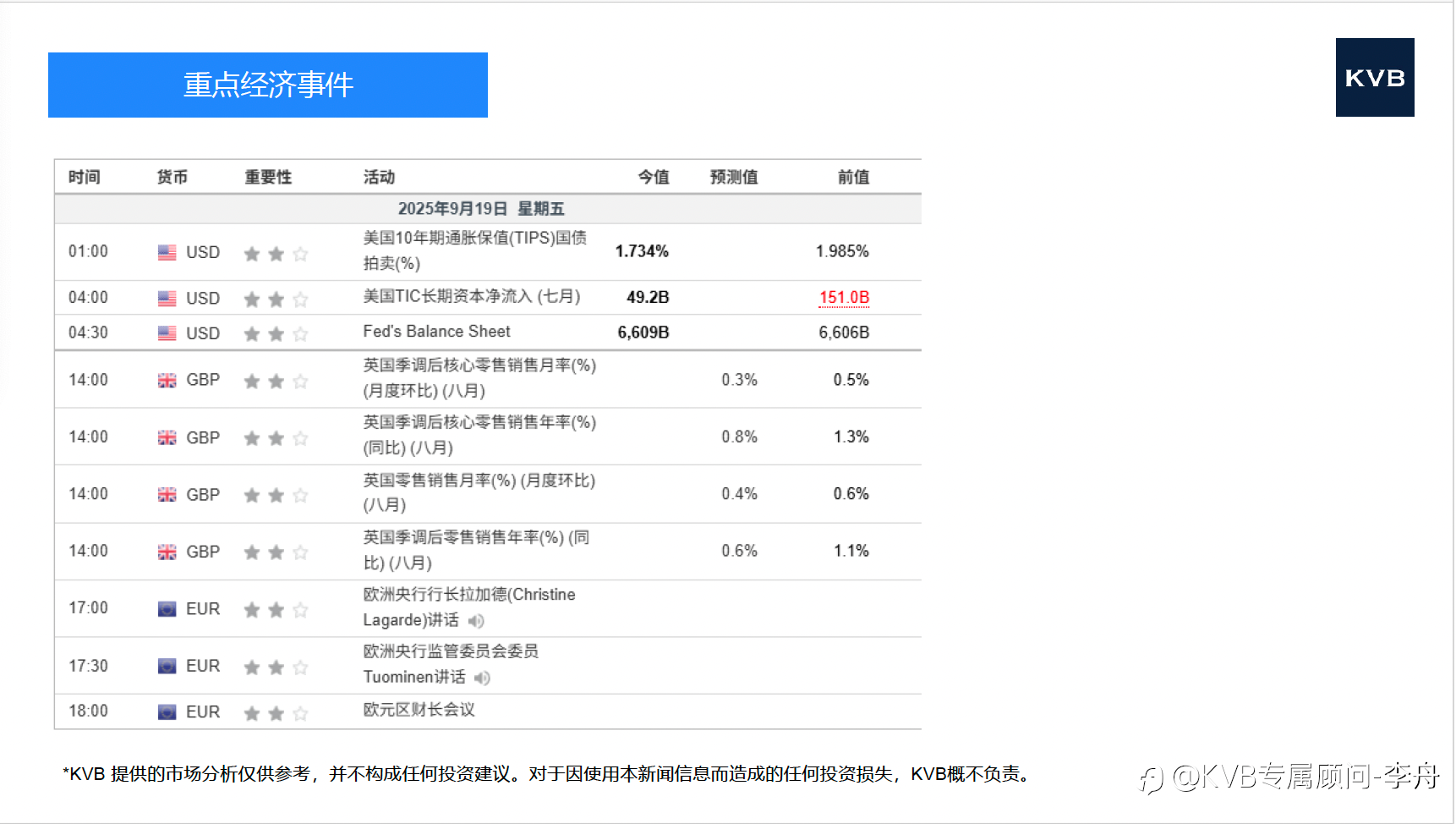
Task: Click importance stars for the TIC flows row
Action: 276,299
